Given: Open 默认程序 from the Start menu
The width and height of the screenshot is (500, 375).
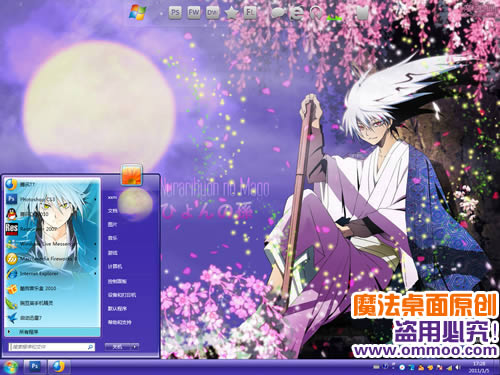Looking at the screenshot, I should 117,309.
